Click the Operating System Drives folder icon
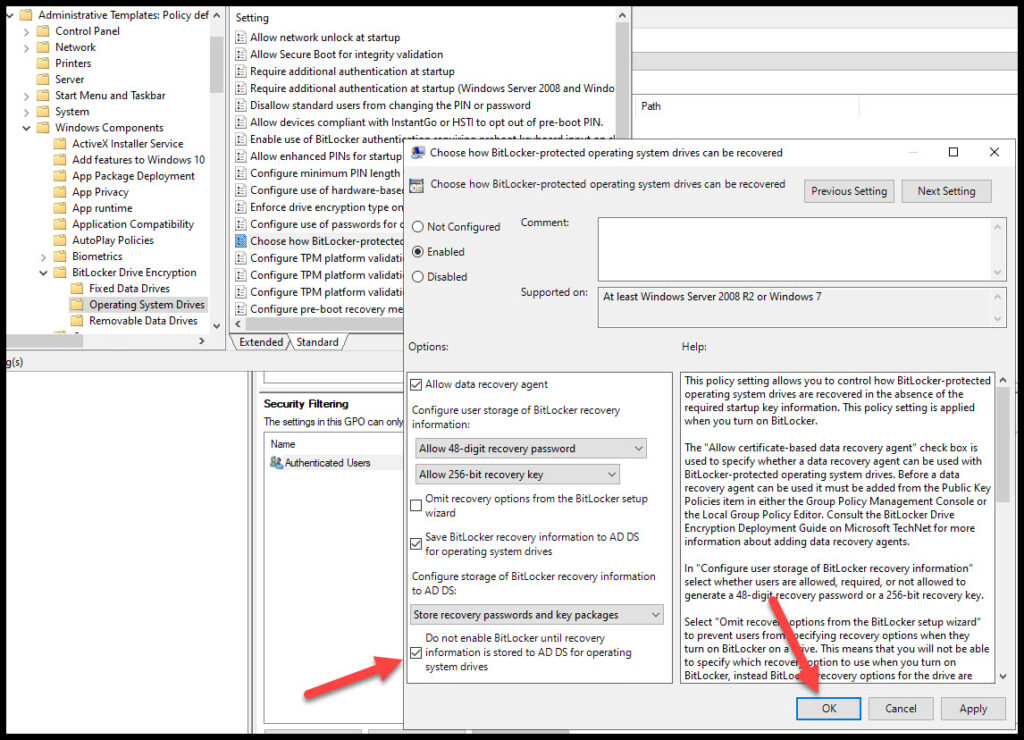Image resolution: width=1024 pixels, height=740 pixels. click(x=77, y=304)
